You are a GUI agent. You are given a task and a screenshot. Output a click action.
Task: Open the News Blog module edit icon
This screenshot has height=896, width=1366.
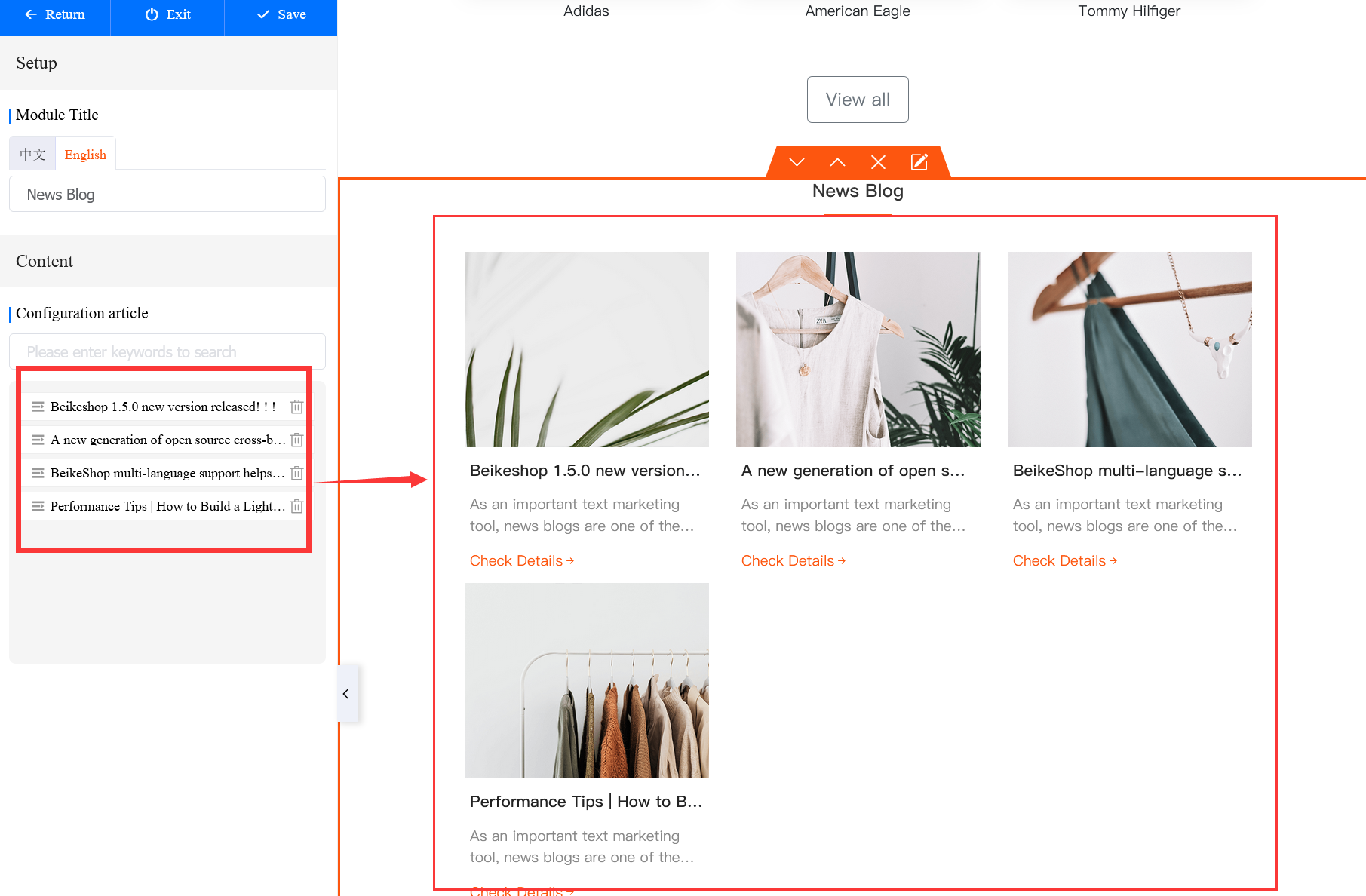coord(919,162)
